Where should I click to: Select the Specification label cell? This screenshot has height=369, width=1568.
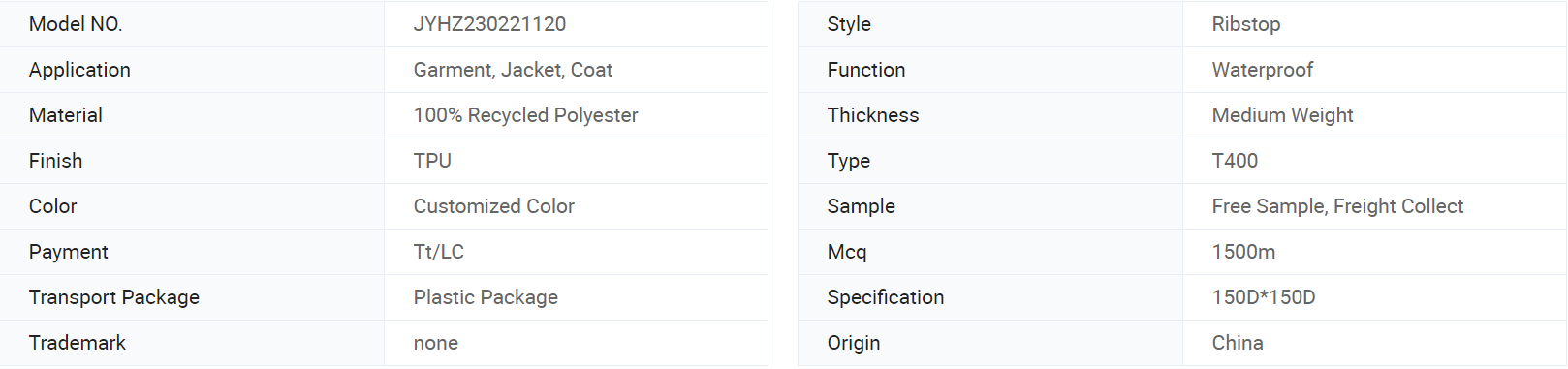pos(989,297)
